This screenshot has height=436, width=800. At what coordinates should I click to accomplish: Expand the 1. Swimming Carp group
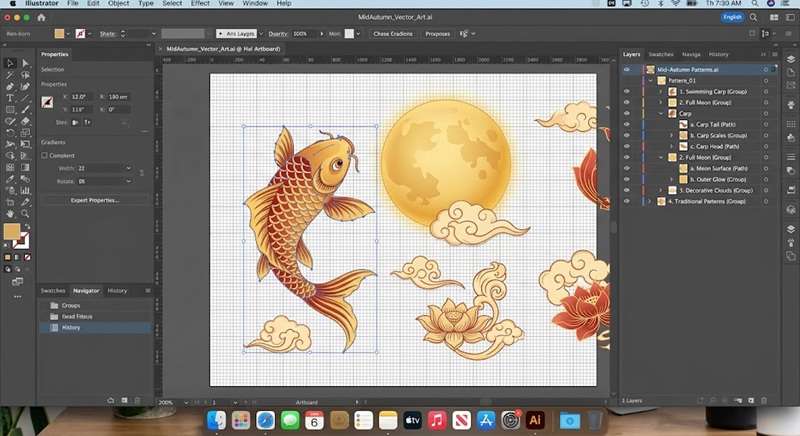[x=661, y=92]
